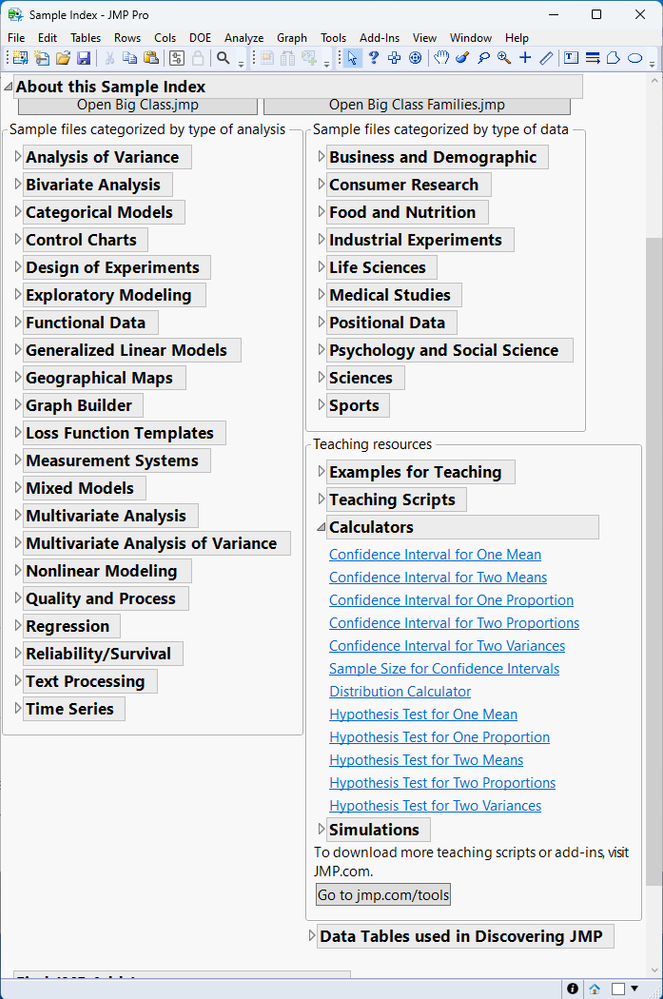Viewport: 663px width, 999px height.
Task: Expand the Medical Studies category
Action: (321, 295)
